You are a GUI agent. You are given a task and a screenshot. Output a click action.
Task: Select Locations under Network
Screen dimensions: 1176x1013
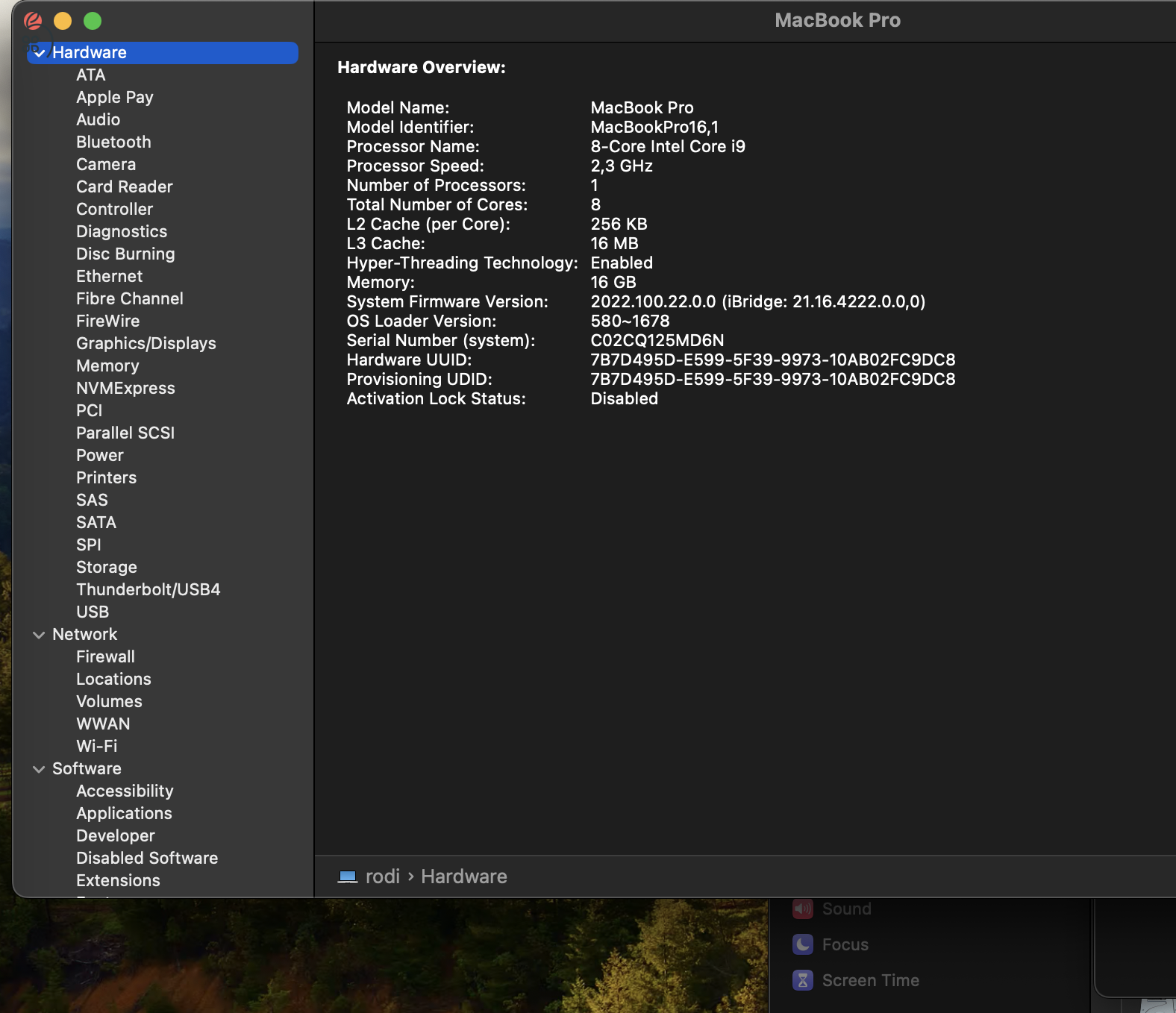114,679
